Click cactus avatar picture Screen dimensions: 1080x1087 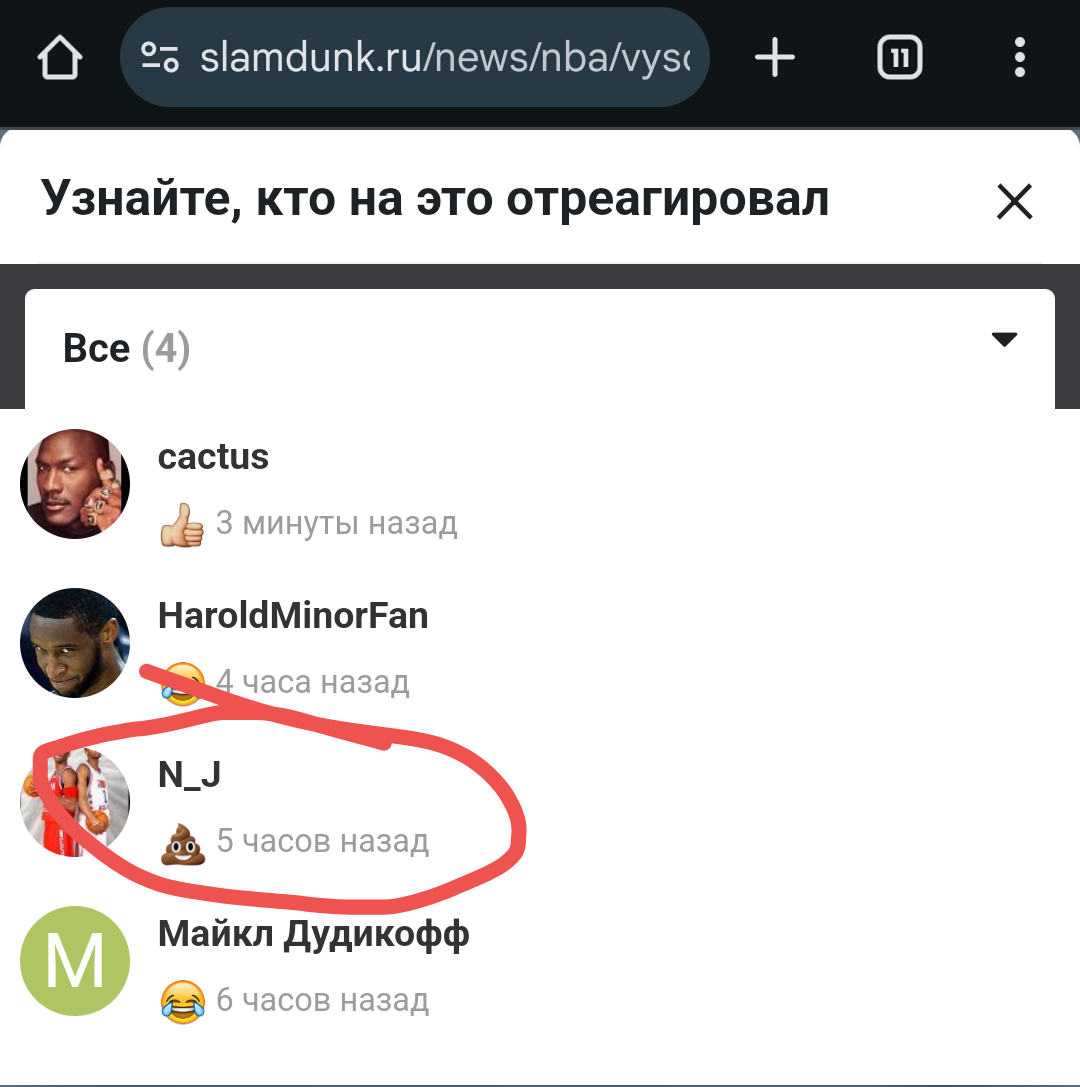[75, 484]
